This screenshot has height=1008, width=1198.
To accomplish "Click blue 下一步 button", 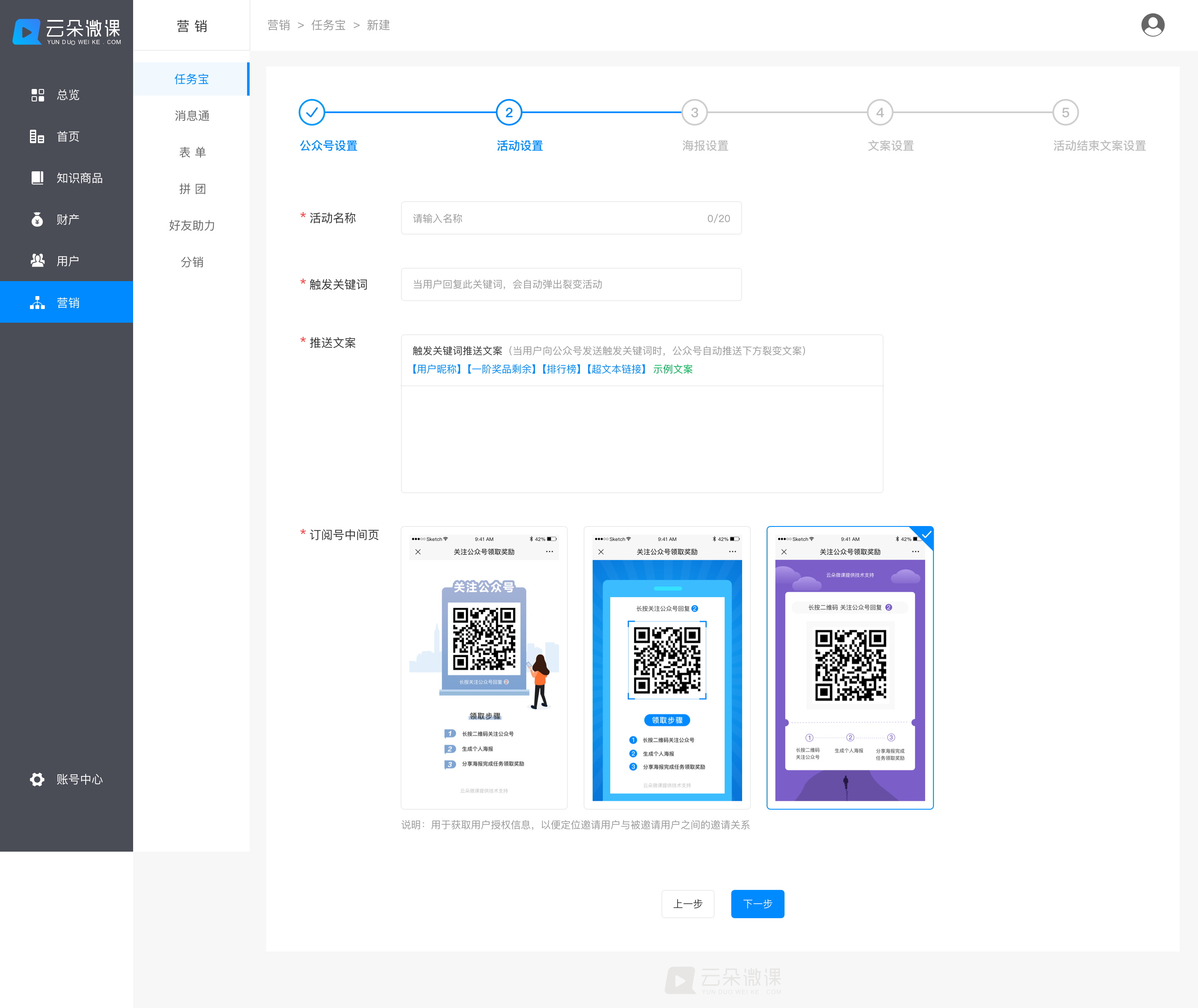I will click(757, 904).
